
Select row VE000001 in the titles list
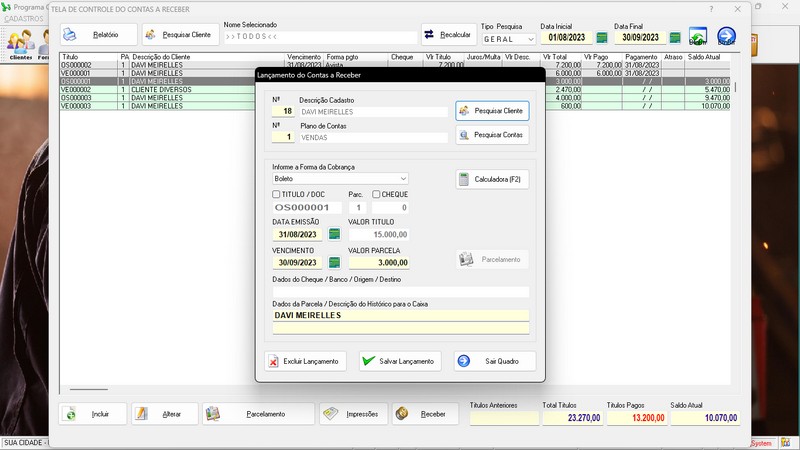click(x=395, y=73)
